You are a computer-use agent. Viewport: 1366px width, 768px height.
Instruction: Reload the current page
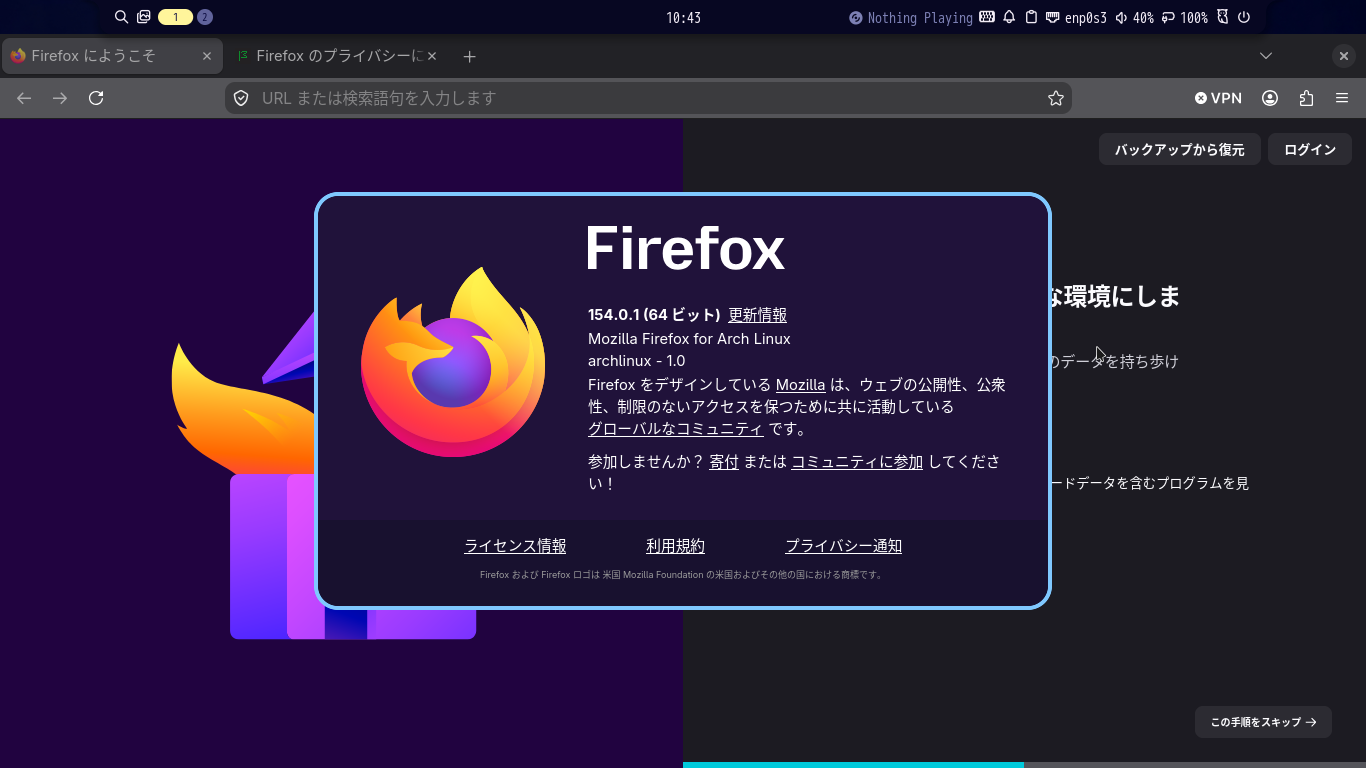(96, 98)
